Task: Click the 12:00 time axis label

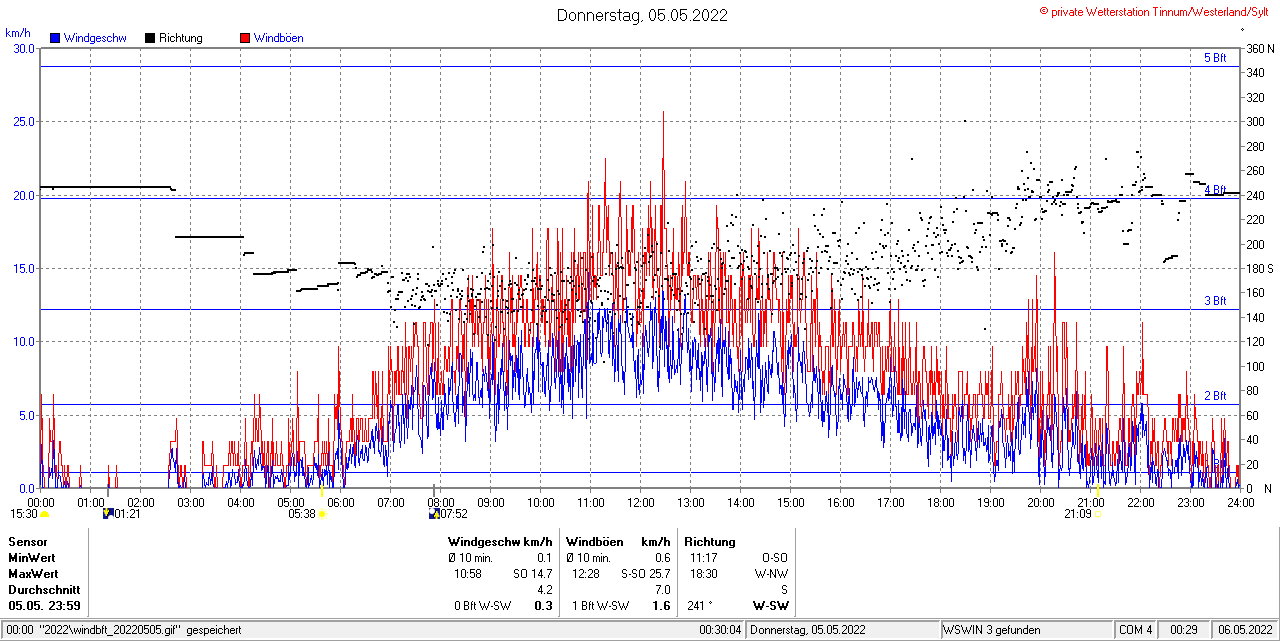Action: tap(641, 502)
